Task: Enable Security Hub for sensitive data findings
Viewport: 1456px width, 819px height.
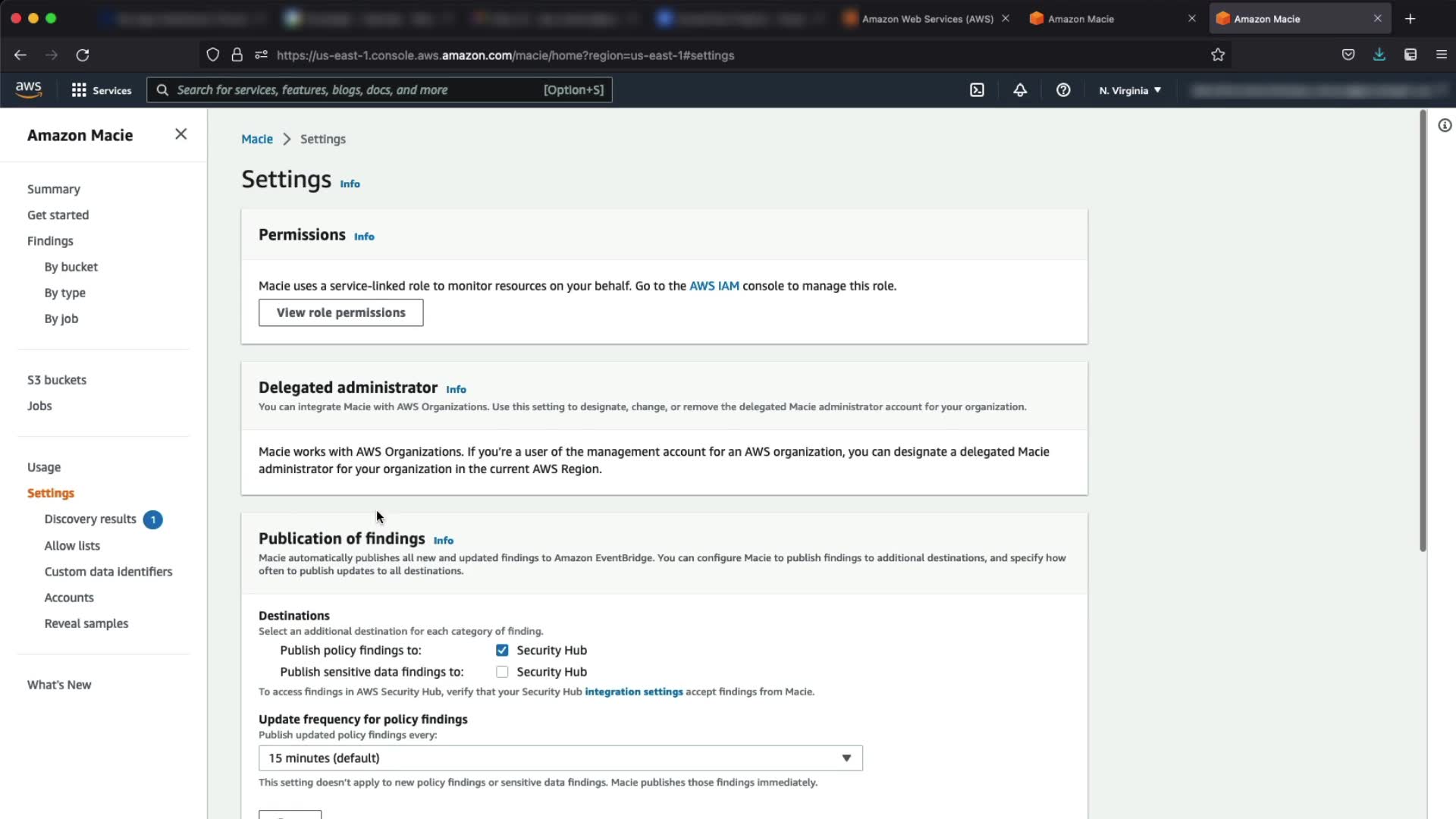Action: (x=502, y=672)
